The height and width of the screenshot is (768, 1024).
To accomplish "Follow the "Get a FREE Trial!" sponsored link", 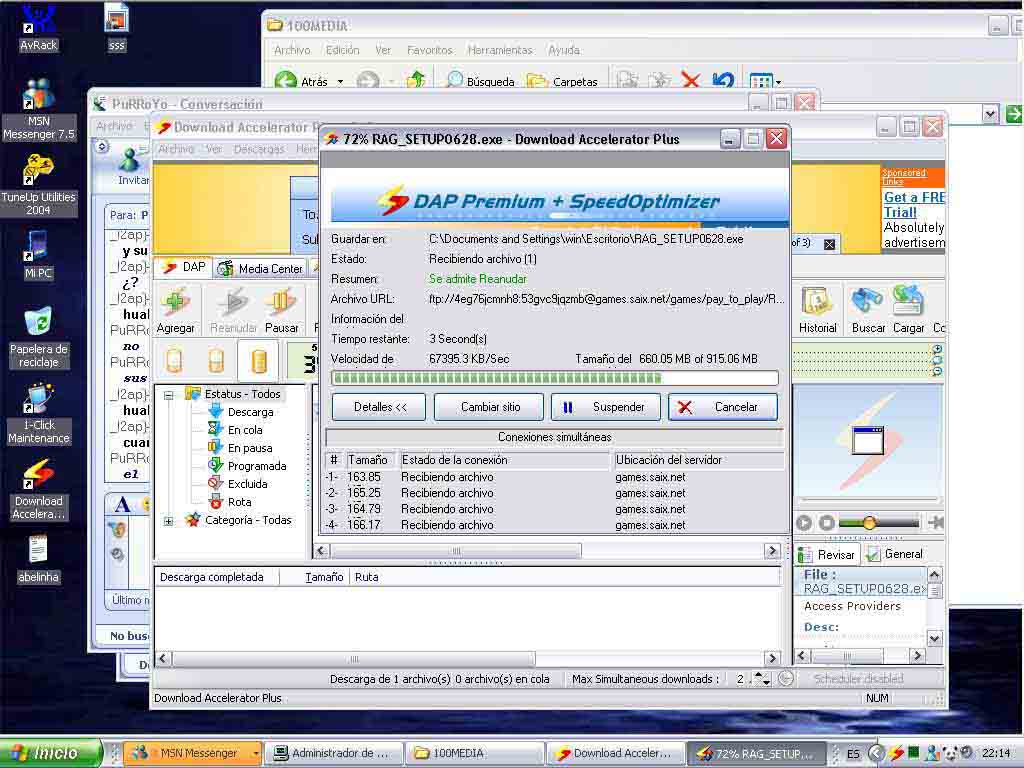I will click(x=914, y=204).
